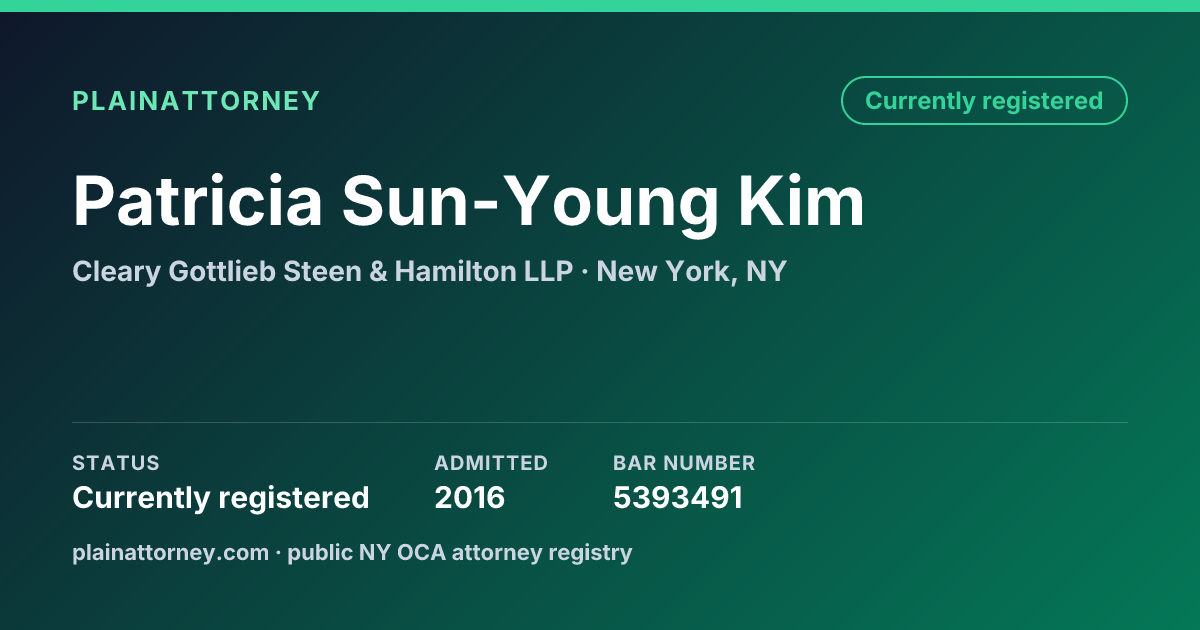This screenshot has width=1200, height=630.
Task: Click the word Patricia in the heading
Action: point(198,201)
